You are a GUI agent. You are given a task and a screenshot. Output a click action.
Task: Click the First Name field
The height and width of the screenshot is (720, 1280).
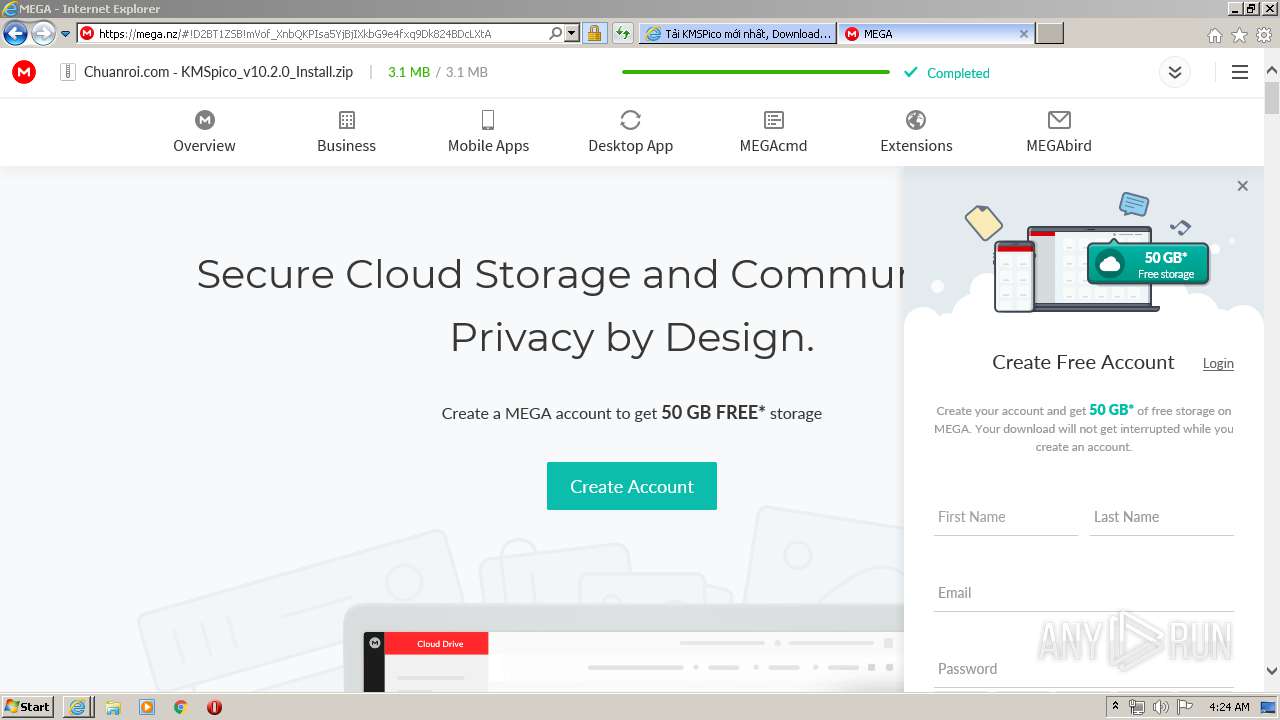click(1006, 517)
